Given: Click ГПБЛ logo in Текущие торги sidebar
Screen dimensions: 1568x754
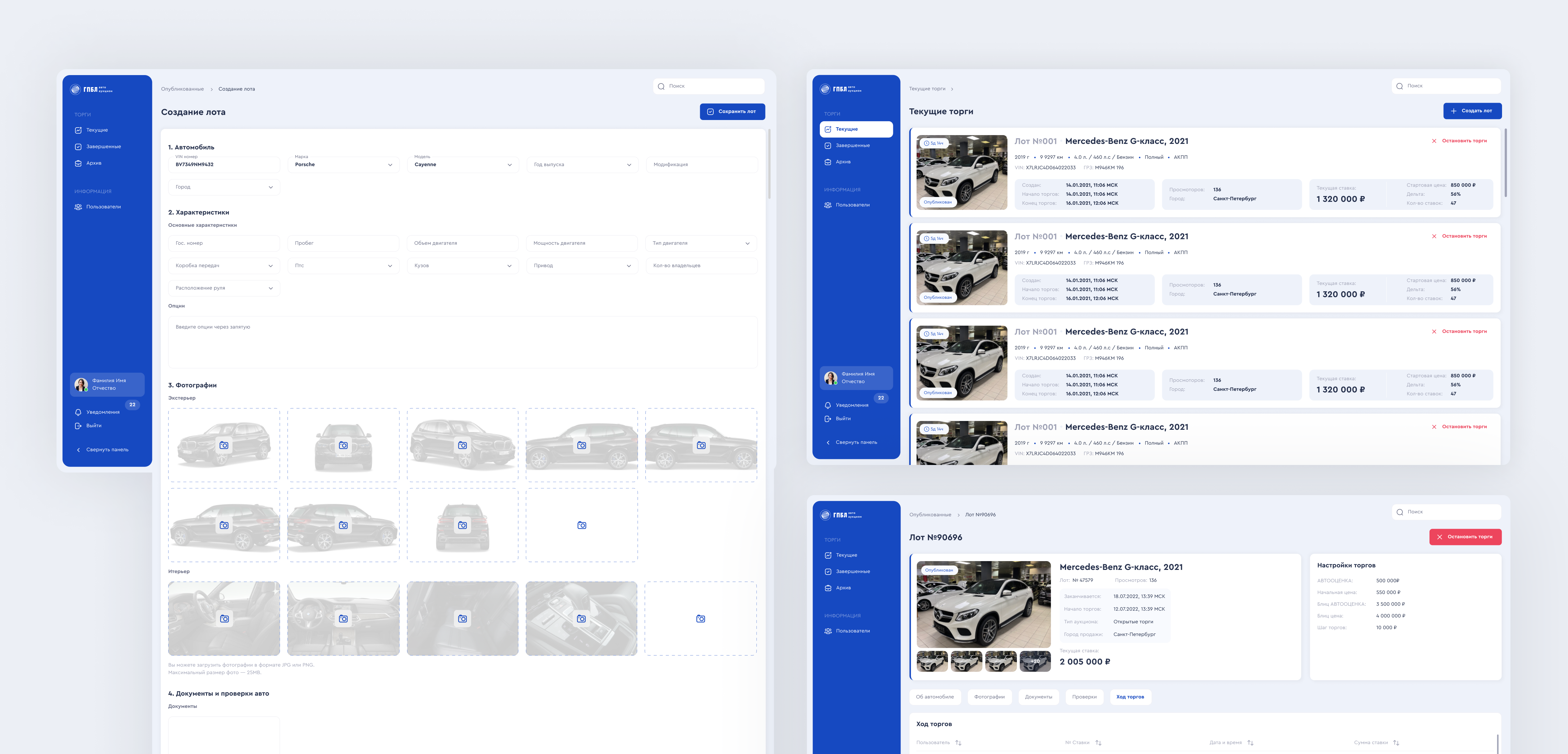Looking at the screenshot, I should pyautogui.click(x=841, y=89).
